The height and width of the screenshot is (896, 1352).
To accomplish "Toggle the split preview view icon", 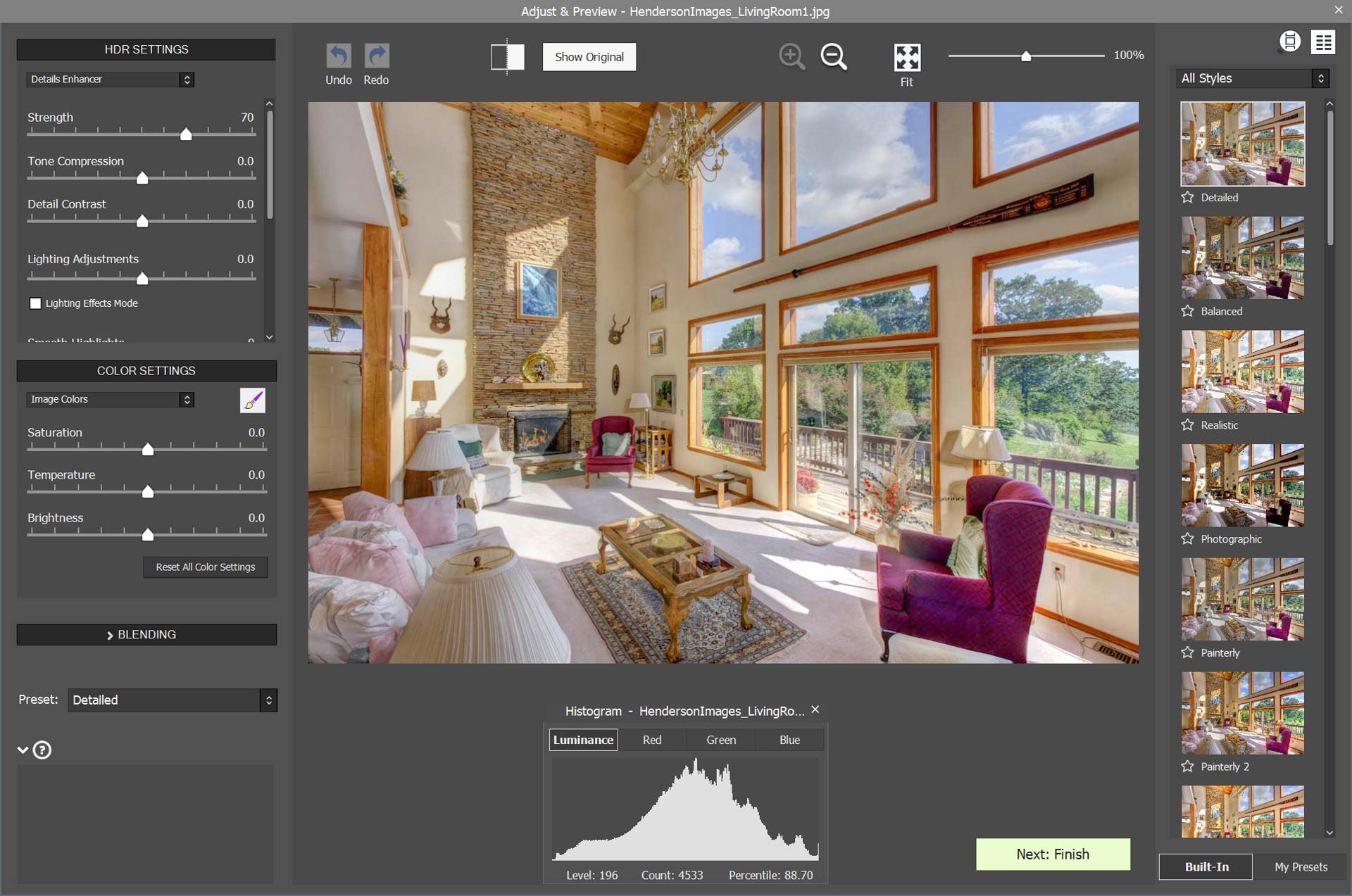I will pos(507,57).
